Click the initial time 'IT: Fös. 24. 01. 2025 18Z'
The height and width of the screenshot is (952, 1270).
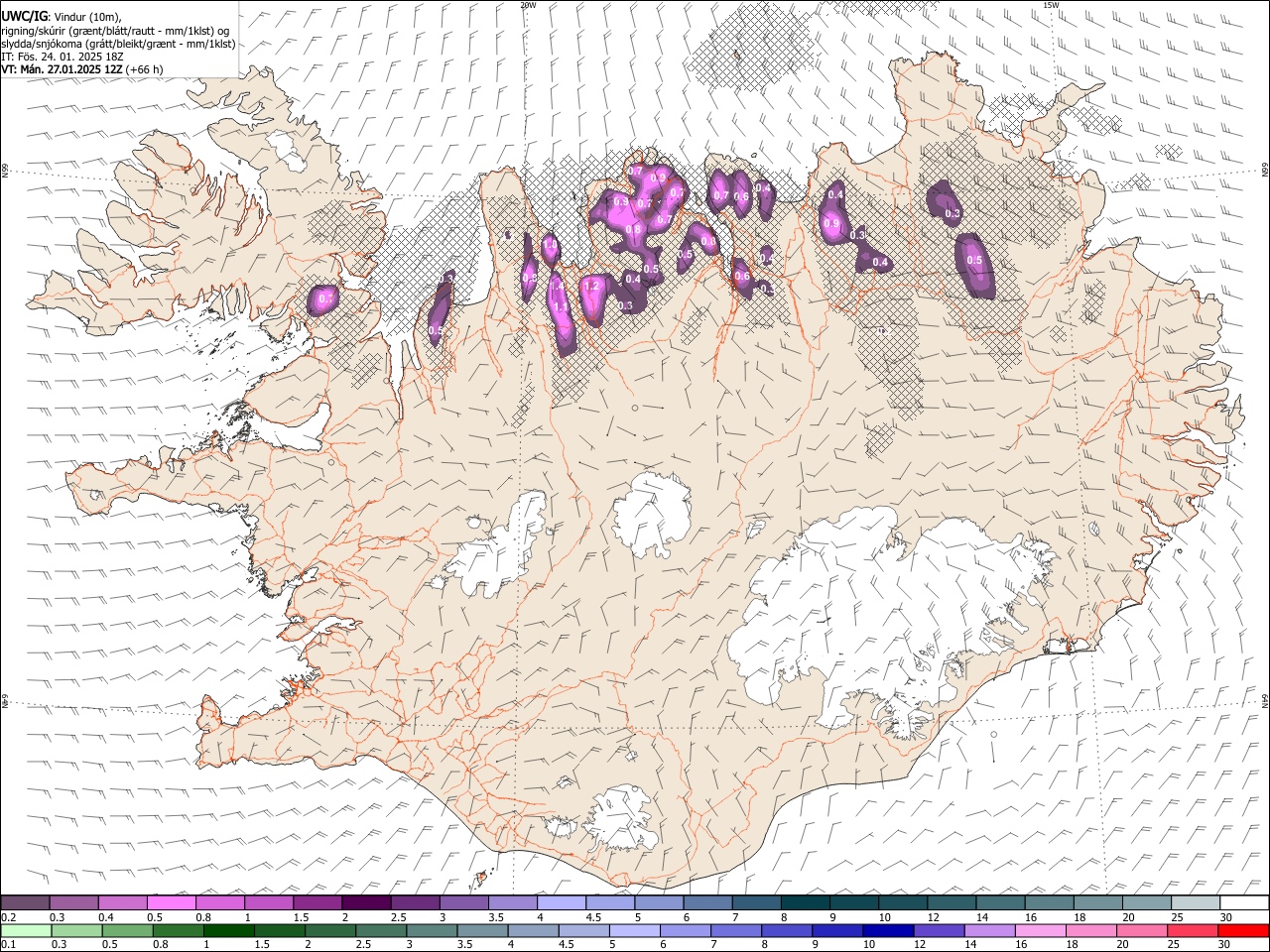[63, 57]
